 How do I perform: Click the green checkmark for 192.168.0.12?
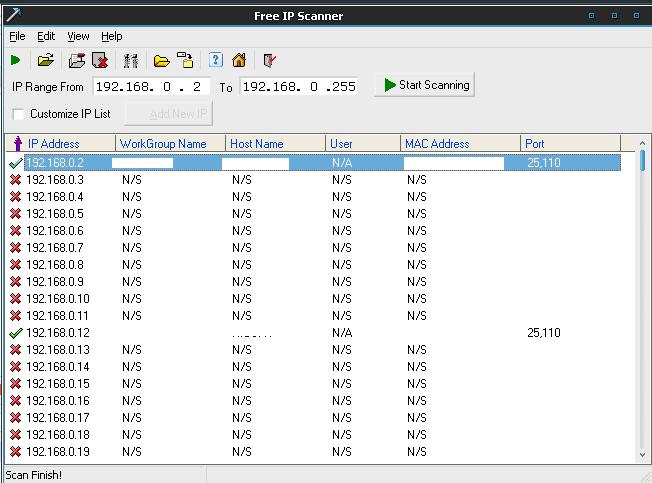click(15, 333)
